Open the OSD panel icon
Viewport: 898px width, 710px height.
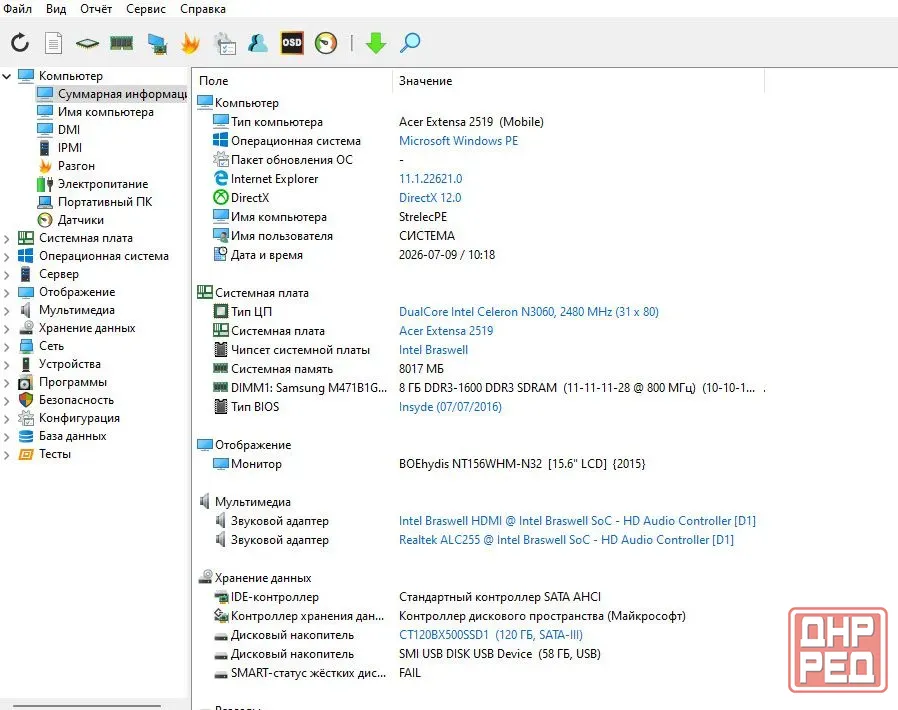pyautogui.click(x=292, y=43)
